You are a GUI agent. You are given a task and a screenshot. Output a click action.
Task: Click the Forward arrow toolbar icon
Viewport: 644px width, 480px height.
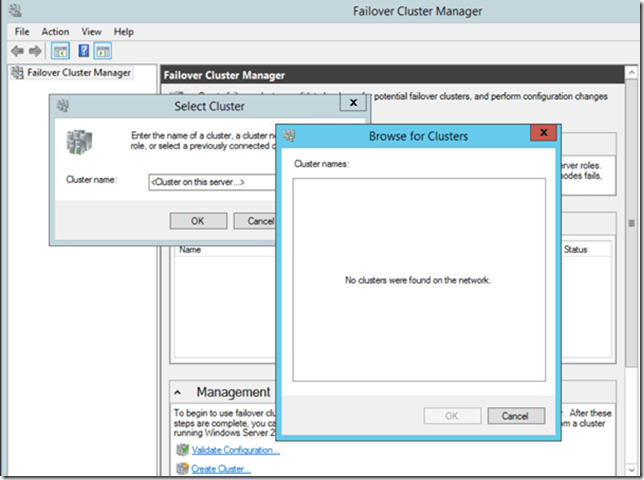pos(36,51)
